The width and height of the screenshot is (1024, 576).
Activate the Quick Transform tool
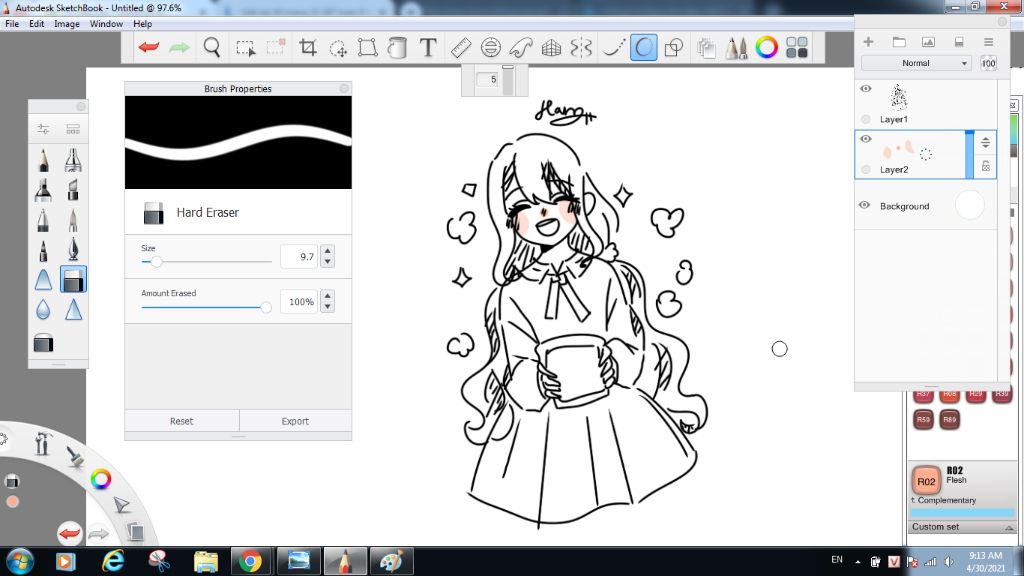(x=338, y=48)
